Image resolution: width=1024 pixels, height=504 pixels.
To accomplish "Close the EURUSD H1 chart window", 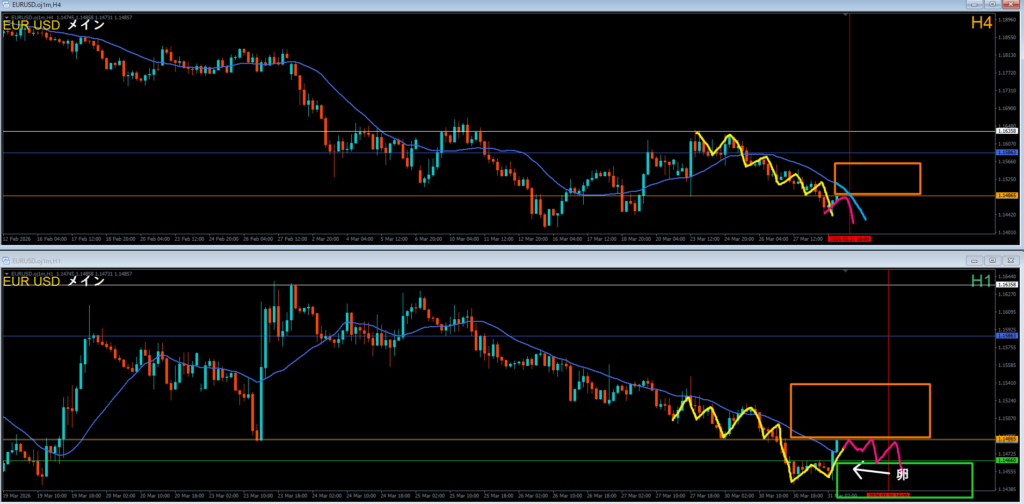I will pos(1010,261).
